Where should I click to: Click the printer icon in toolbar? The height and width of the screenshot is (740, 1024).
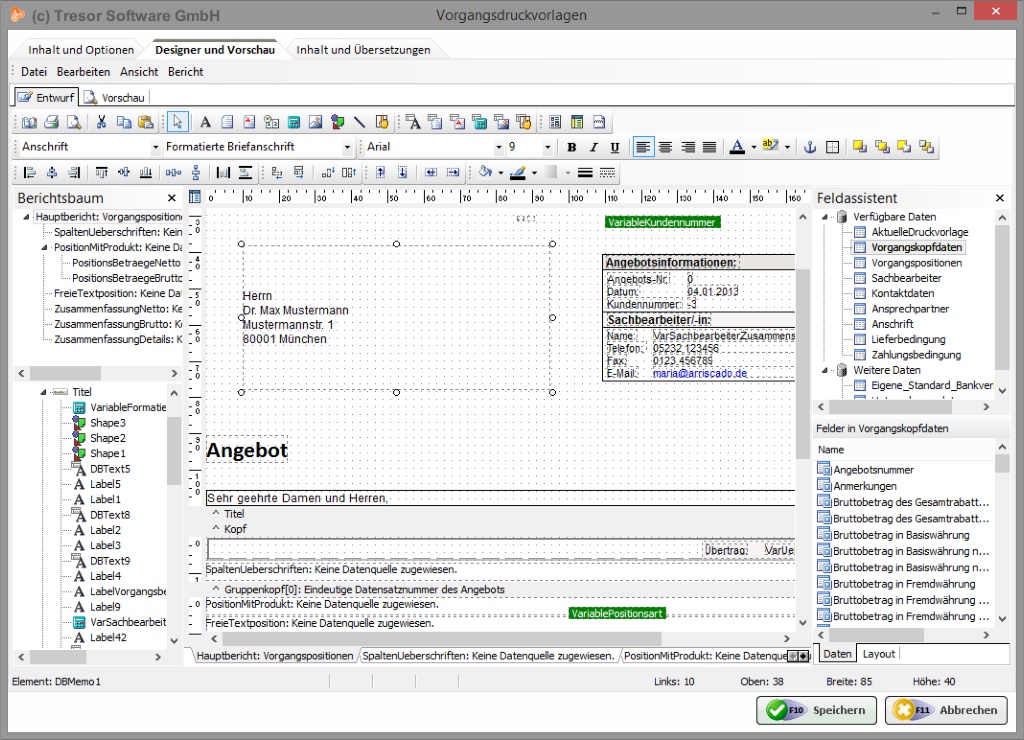[50, 122]
